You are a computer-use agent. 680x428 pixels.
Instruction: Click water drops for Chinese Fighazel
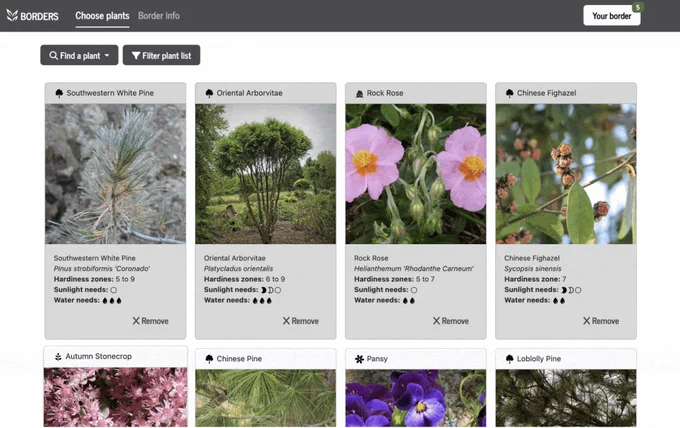click(559, 301)
